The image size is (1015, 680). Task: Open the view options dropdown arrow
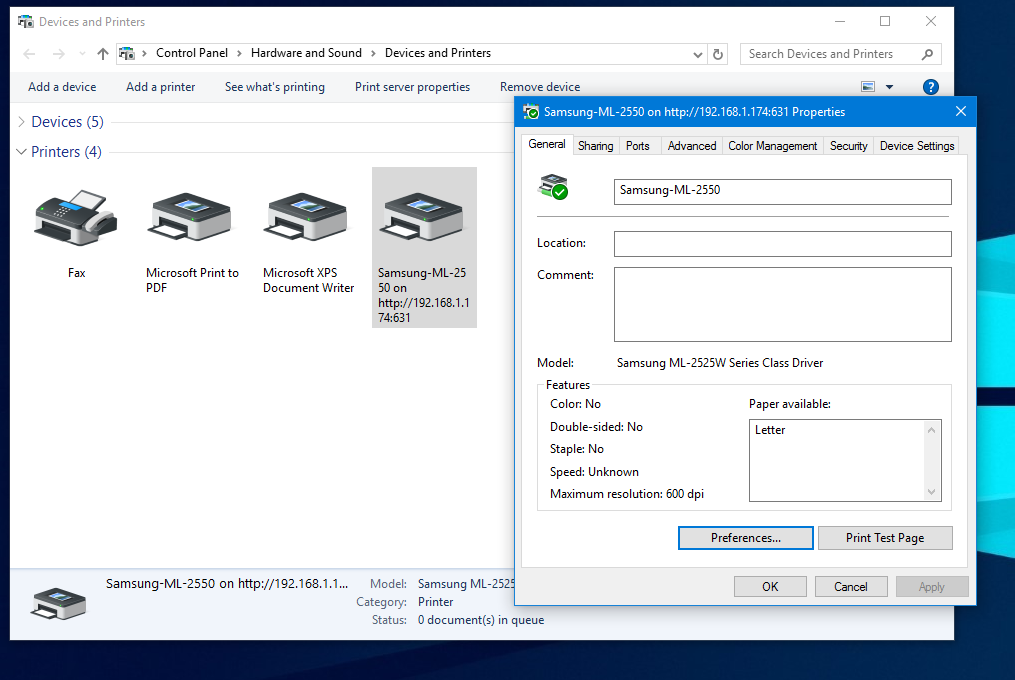889,87
